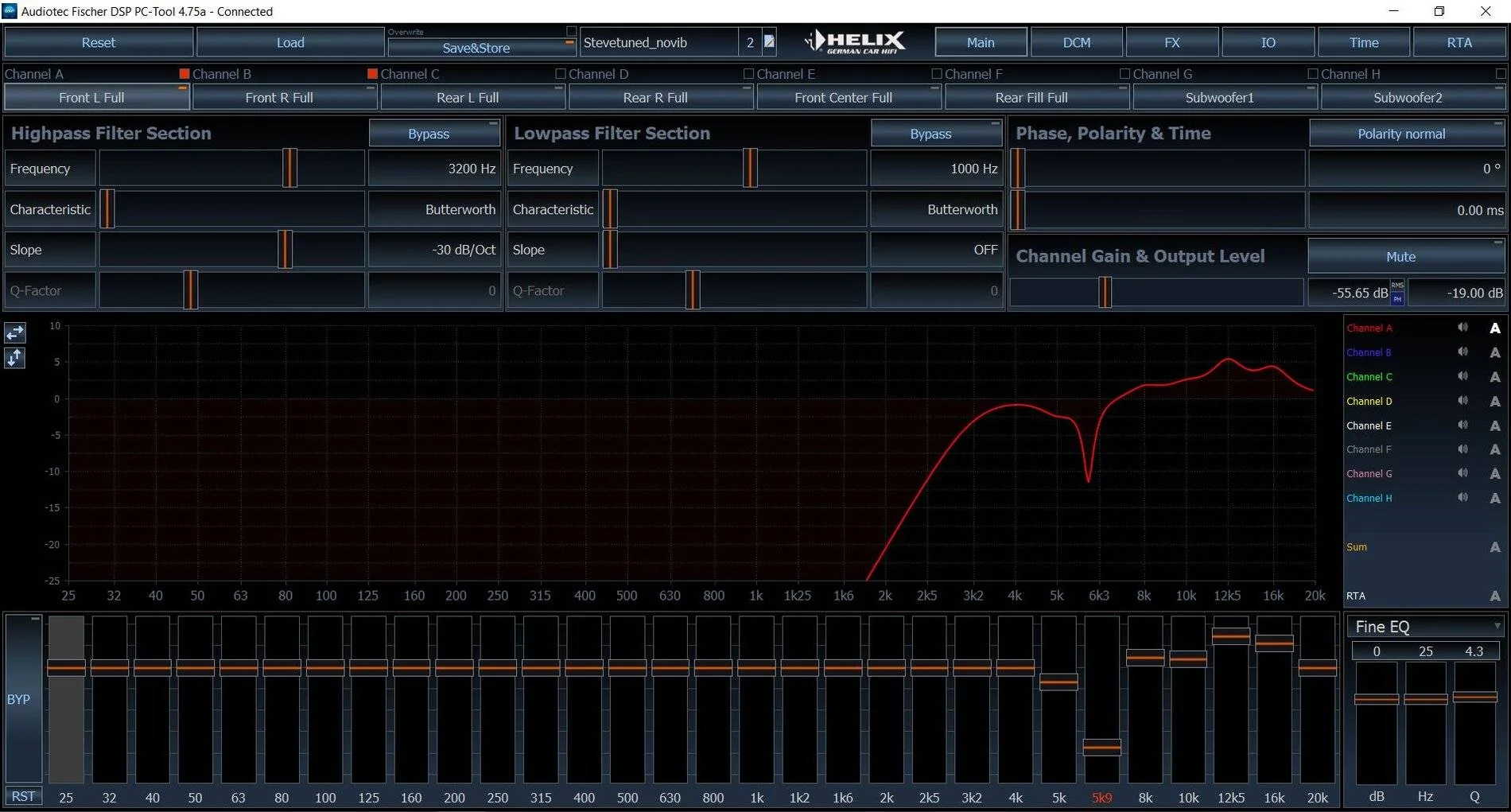Open the RTA tab
The image size is (1511, 812).
click(1459, 42)
